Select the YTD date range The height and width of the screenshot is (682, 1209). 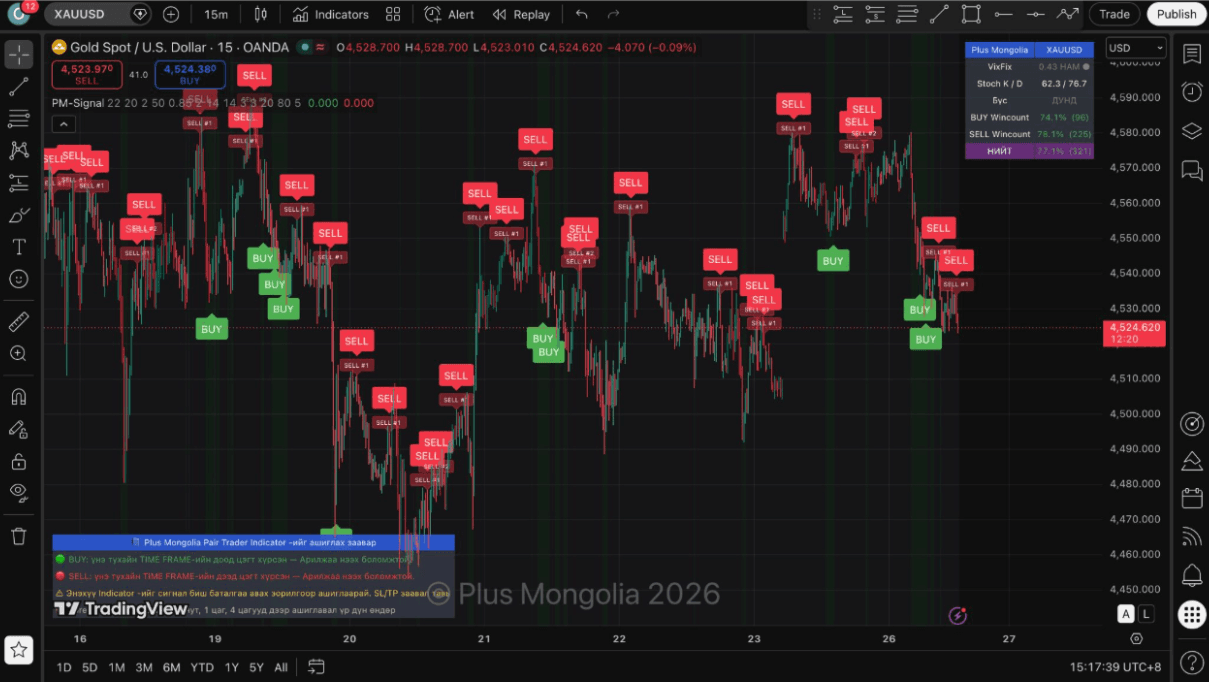[x=202, y=667]
